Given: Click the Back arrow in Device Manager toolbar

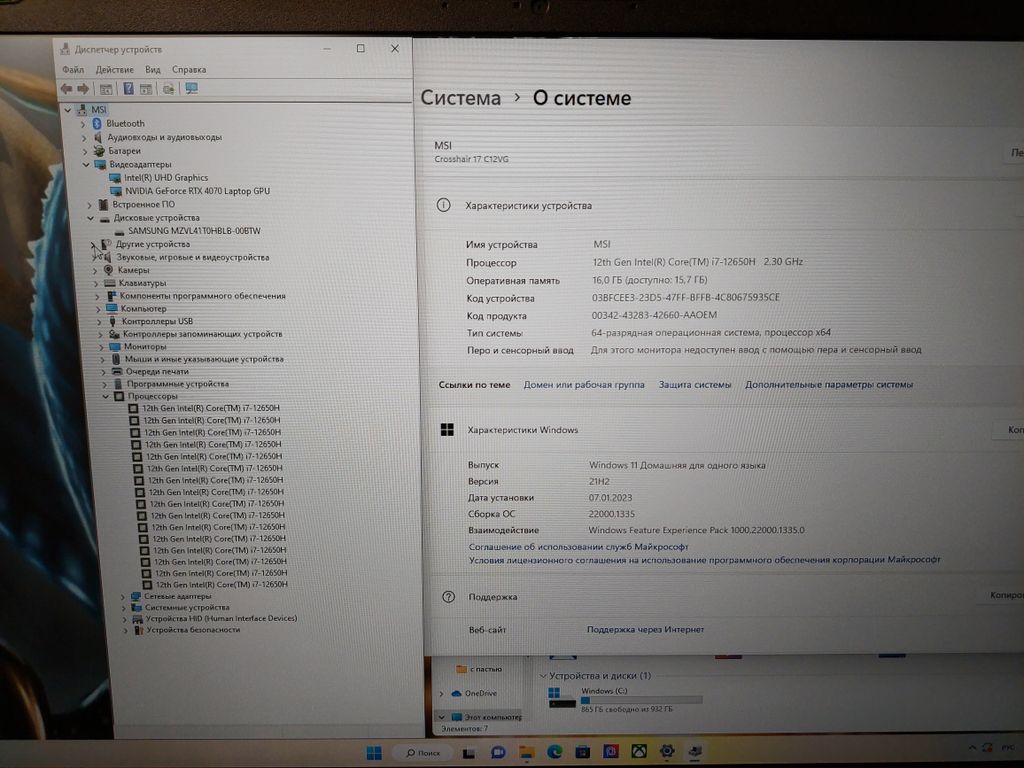Looking at the screenshot, I should (x=66, y=89).
